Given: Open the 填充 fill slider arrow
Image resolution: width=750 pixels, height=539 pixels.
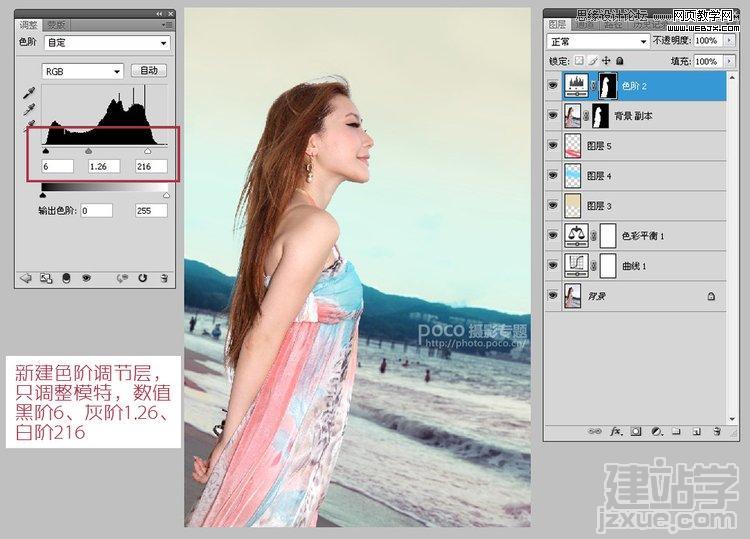Looking at the screenshot, I should tap(729, 61).
